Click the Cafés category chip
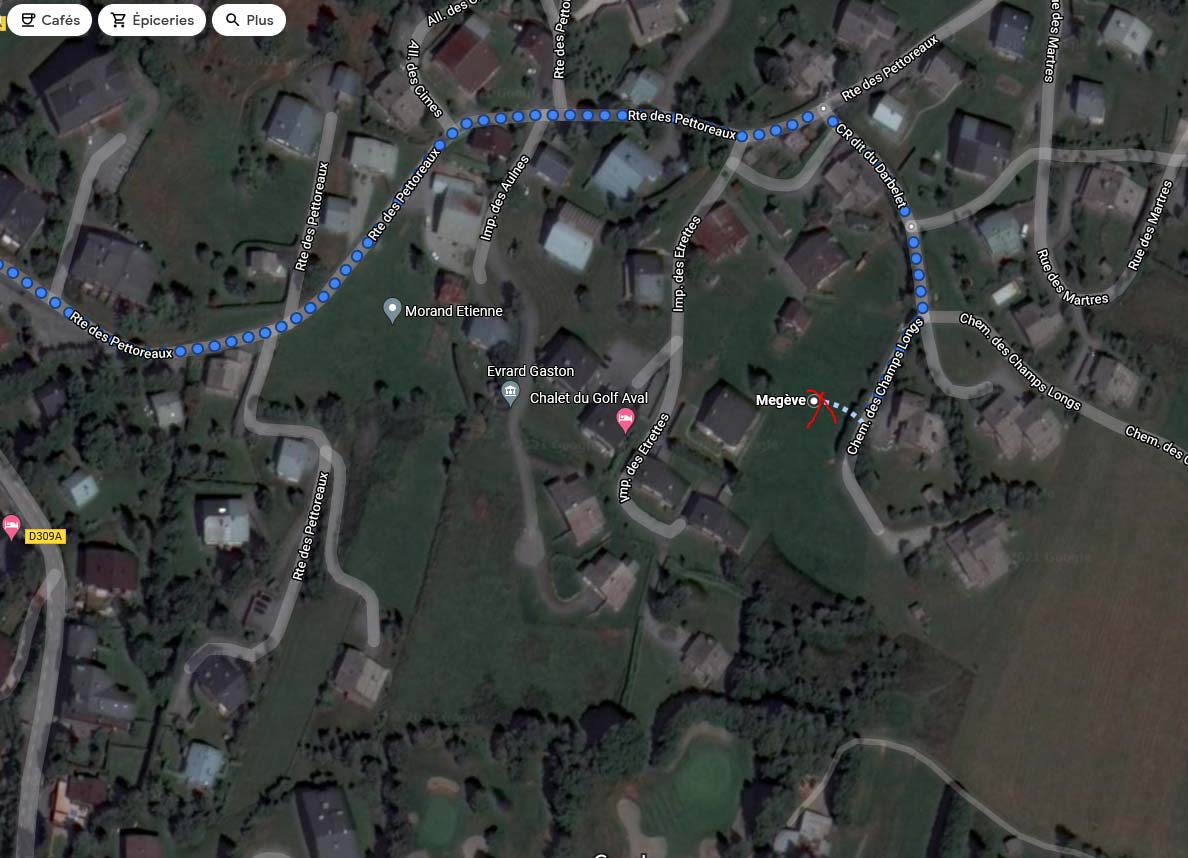This screenshot has height=858, width=1188. pos(49,20)
